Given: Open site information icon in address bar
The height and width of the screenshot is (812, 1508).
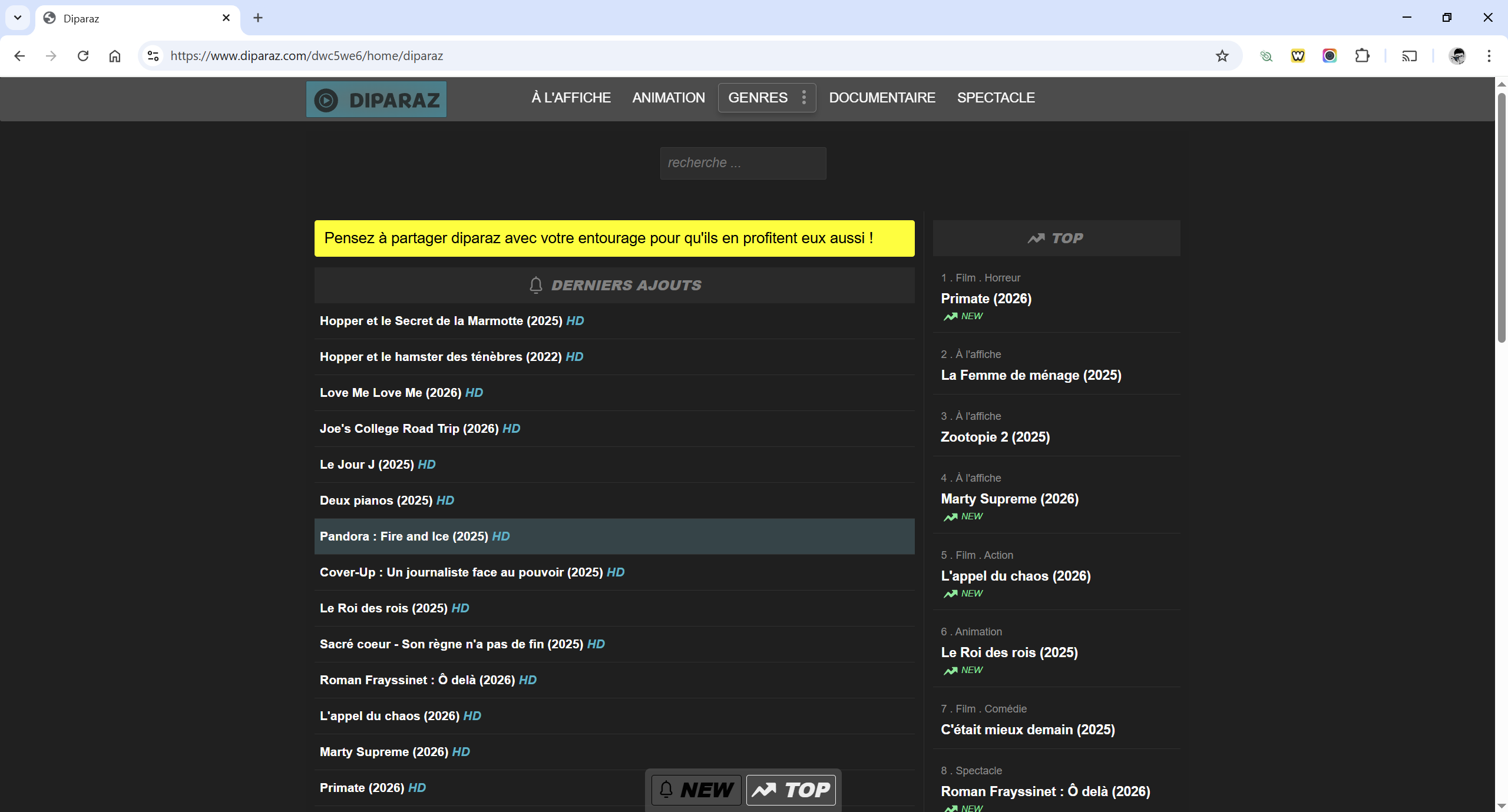Looking at the screenshot, I should tap(153, 56).
